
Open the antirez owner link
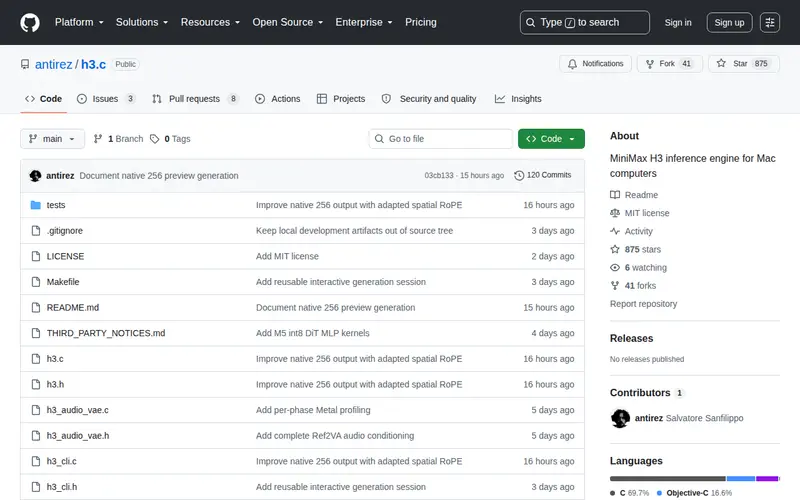(54, 64)
